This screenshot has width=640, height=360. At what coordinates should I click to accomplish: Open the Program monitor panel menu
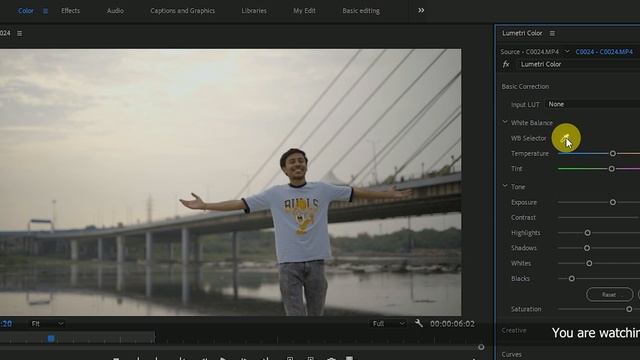20,33
